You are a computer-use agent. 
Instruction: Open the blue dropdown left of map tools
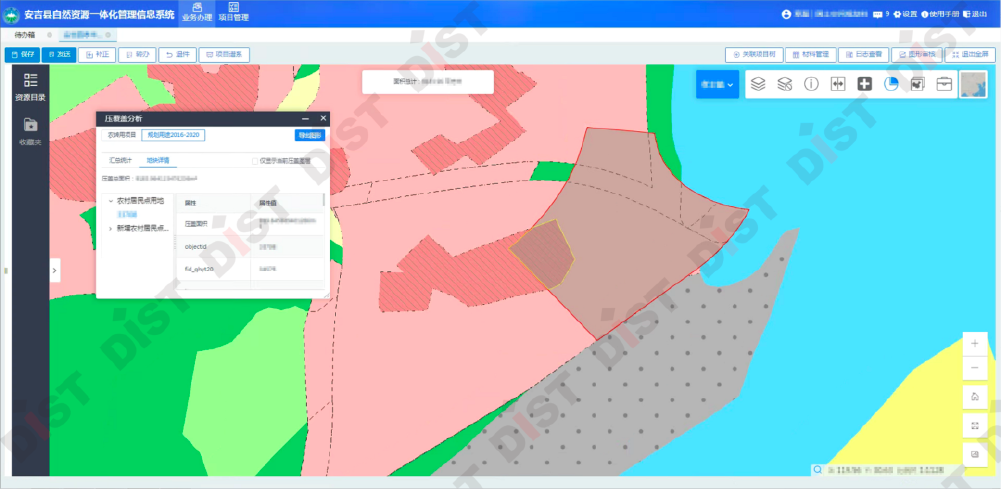(x=717, y=85)
